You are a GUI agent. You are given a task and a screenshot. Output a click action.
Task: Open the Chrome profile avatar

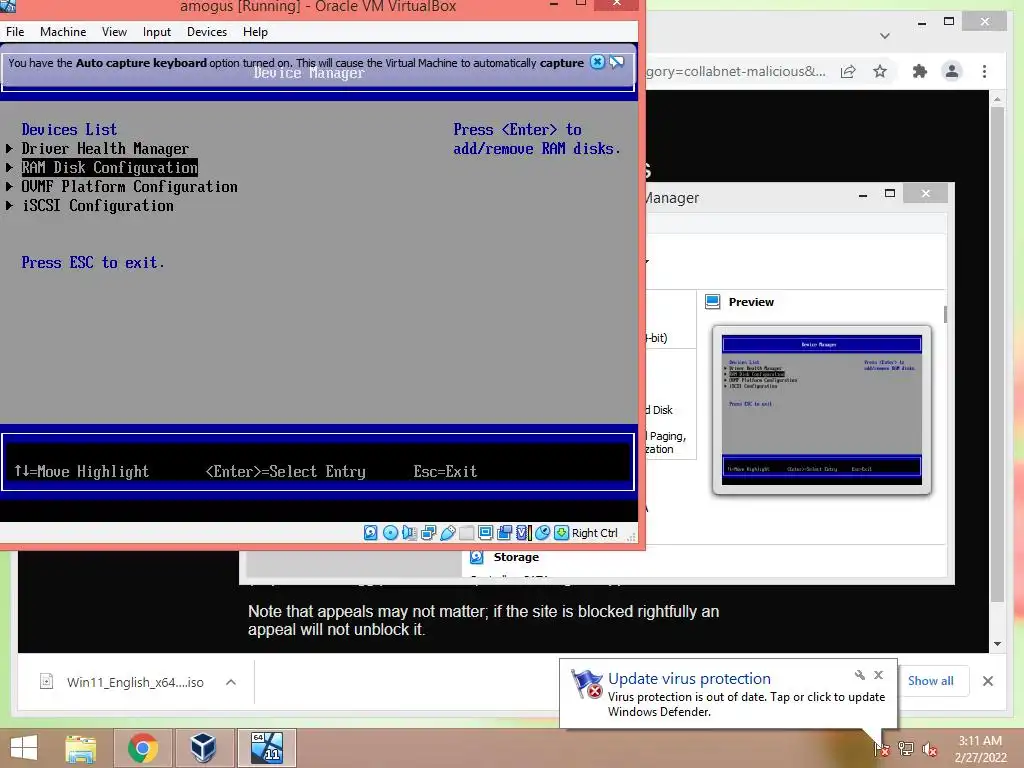(952, 71)
